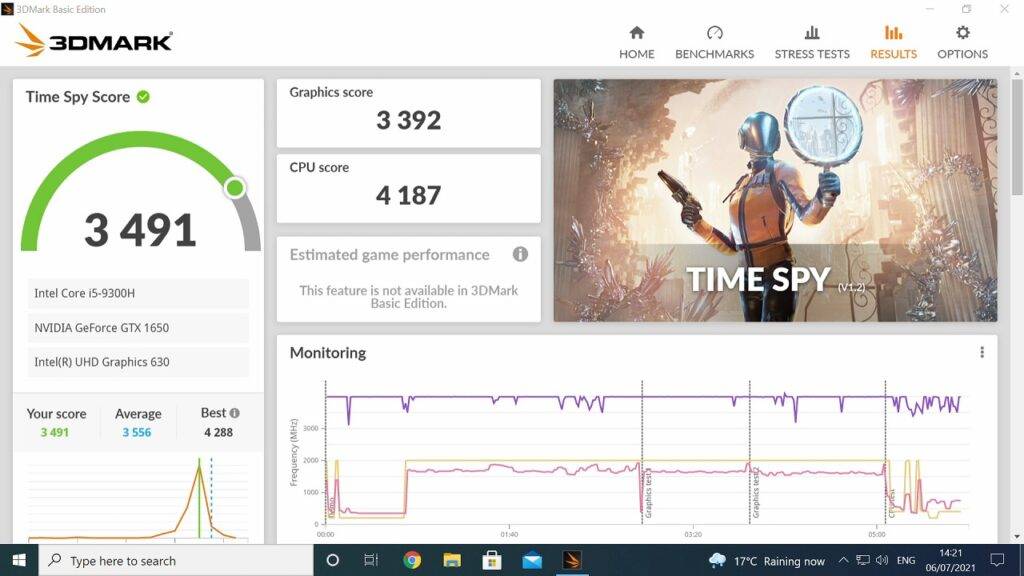The width and height of the screenshot is (1024, 576).
Task: Open the Windows Start menu
Action: click(19, 560)
